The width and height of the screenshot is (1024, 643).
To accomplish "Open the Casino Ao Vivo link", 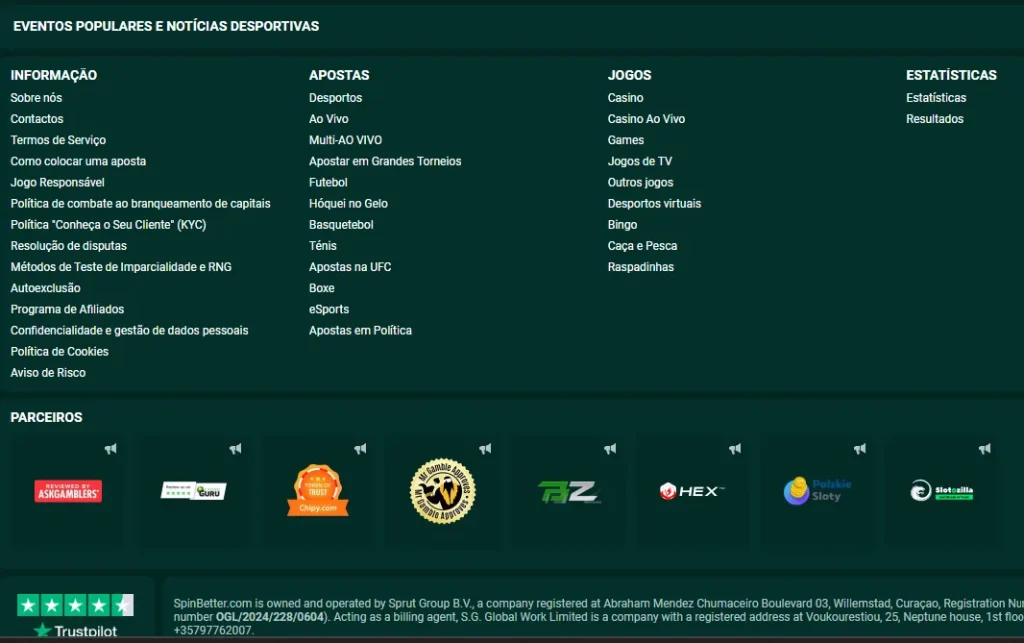I will (647, 119).
